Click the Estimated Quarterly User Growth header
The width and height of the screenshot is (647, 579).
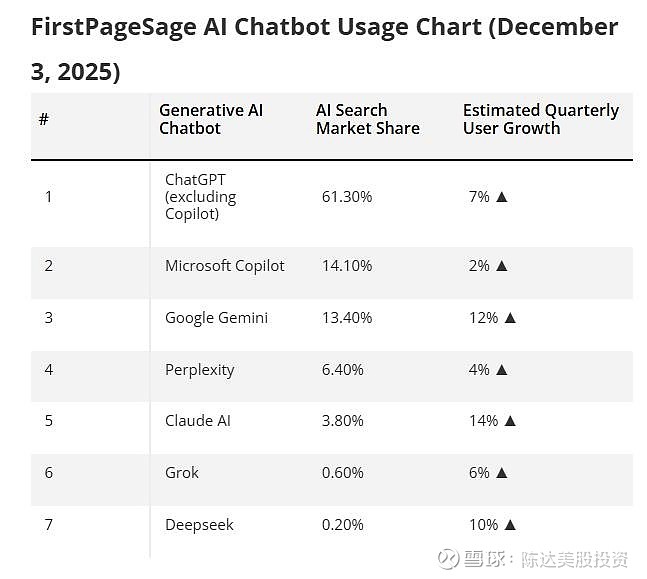tap(540, 119)
